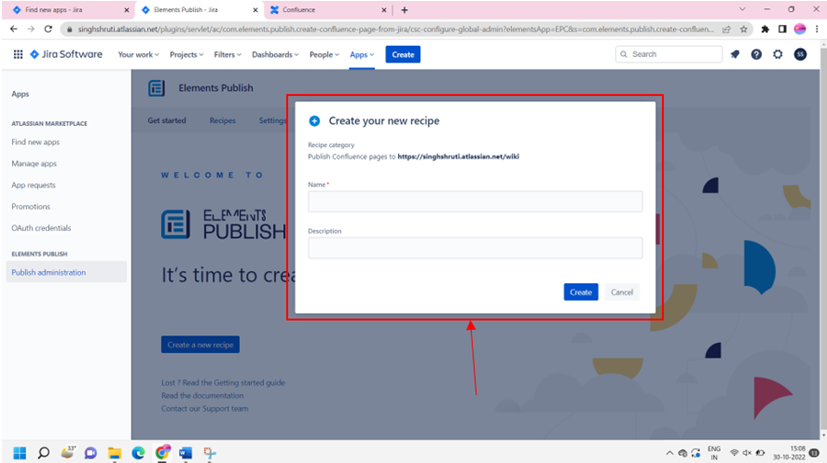
Task: Open the Windows Start menu
Action: (x=20, y=453)
